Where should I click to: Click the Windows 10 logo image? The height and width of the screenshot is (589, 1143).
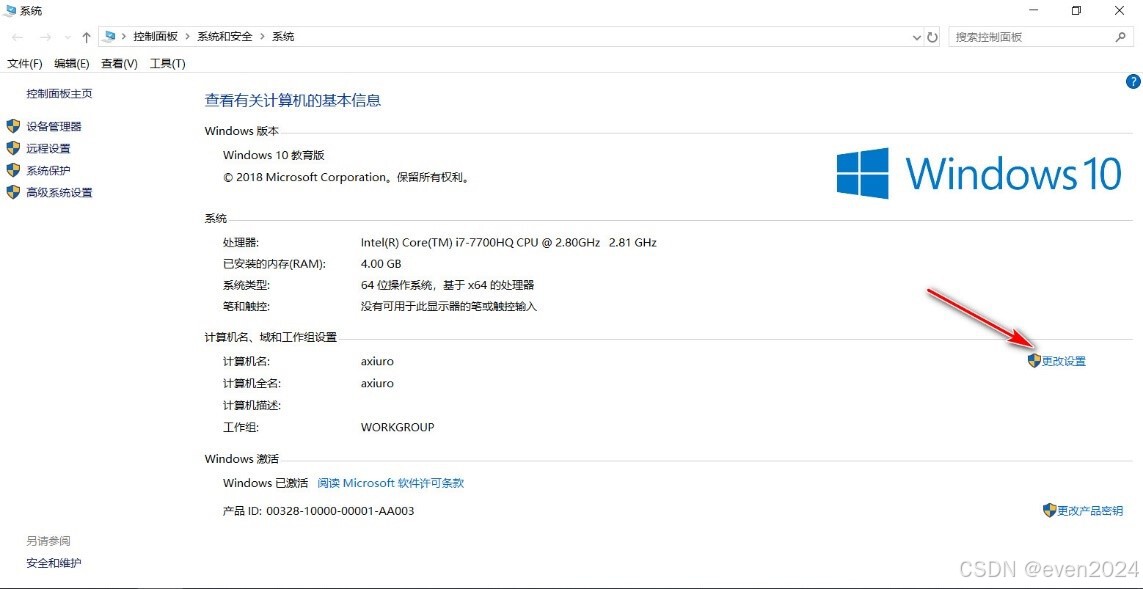pyautogui.click(x=978, y=173)
